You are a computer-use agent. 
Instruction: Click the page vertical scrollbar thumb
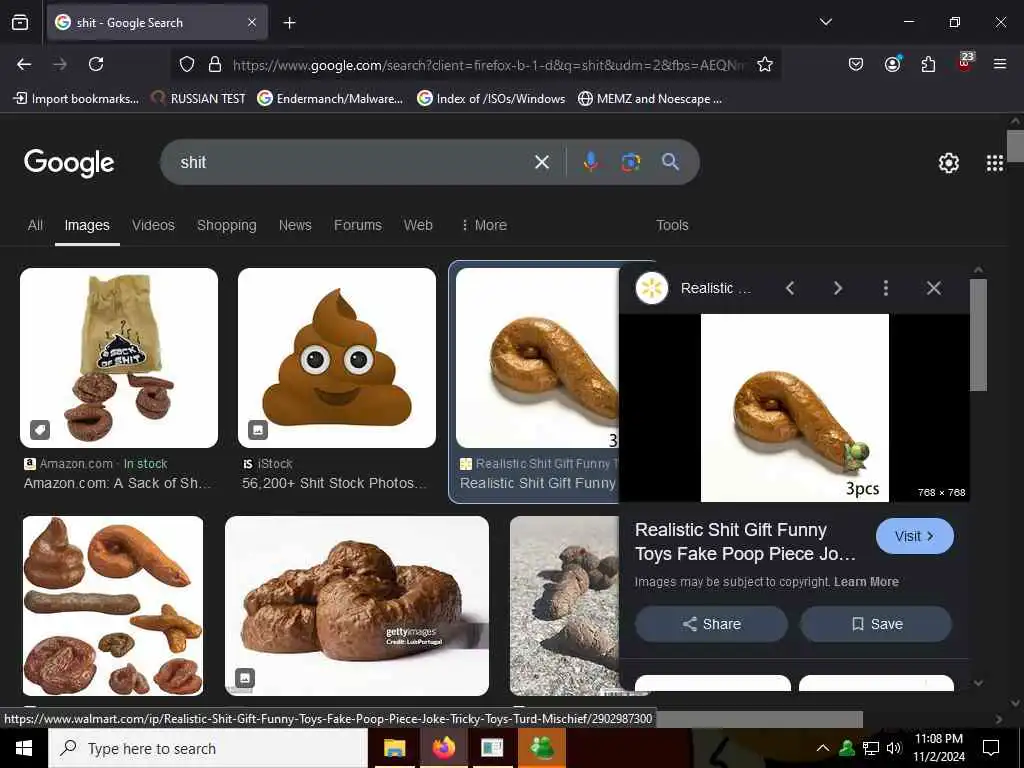click(x=1015, y=146)
